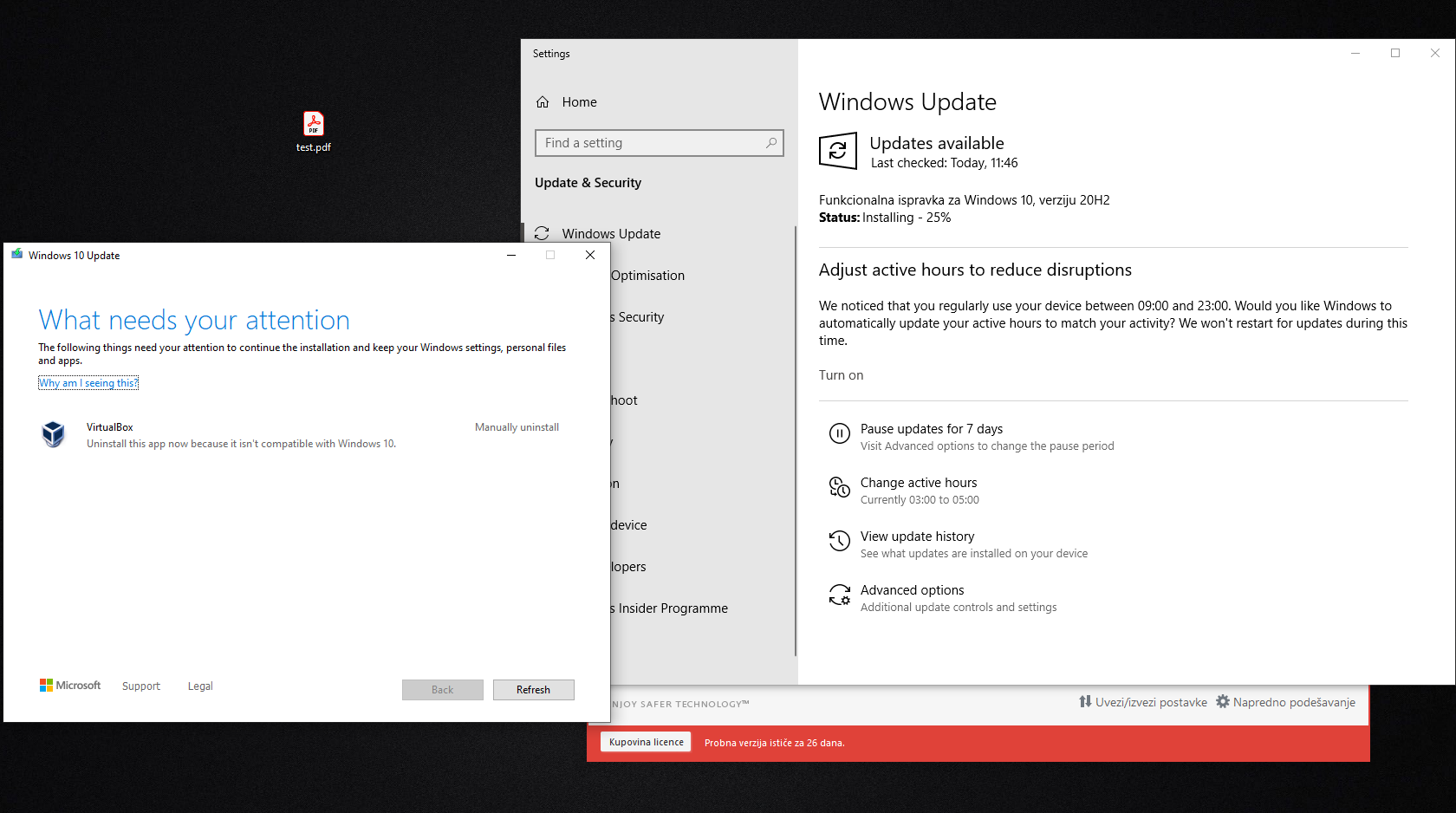Click the clock icon for Change active hours
1456x813 pixels.
point(840,487)
